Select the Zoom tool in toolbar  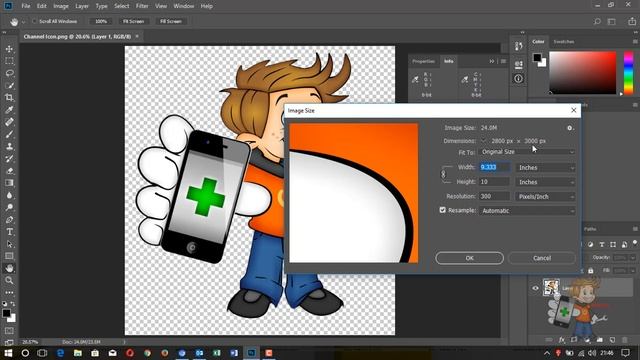[9, 280]
